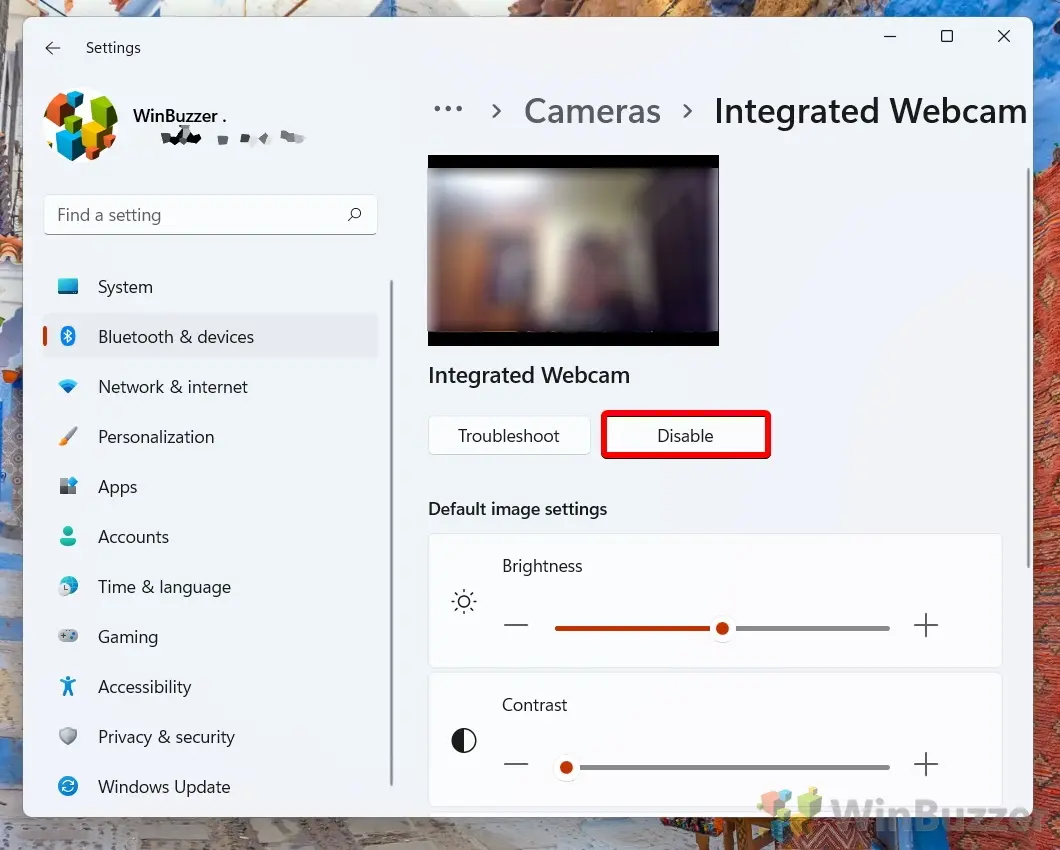The image size is (1060, 850).
Task: Open the Accounts settings section
Action: pyautogui.click(x=133, y=537)
